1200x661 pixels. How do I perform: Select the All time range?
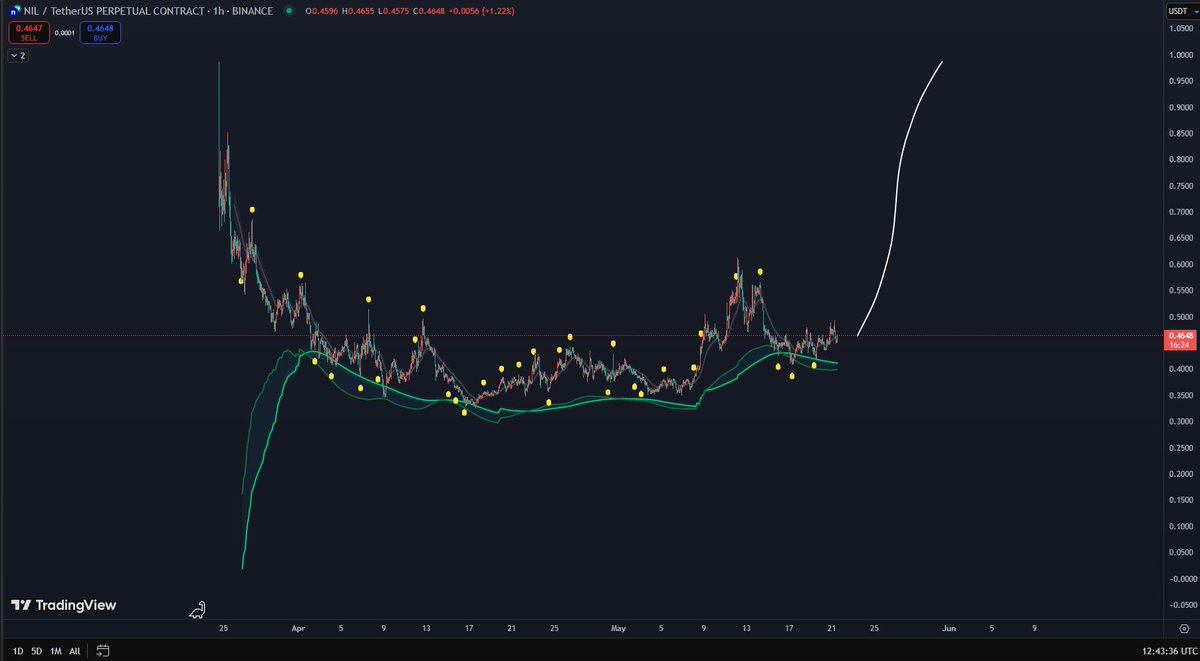[75, 651]
